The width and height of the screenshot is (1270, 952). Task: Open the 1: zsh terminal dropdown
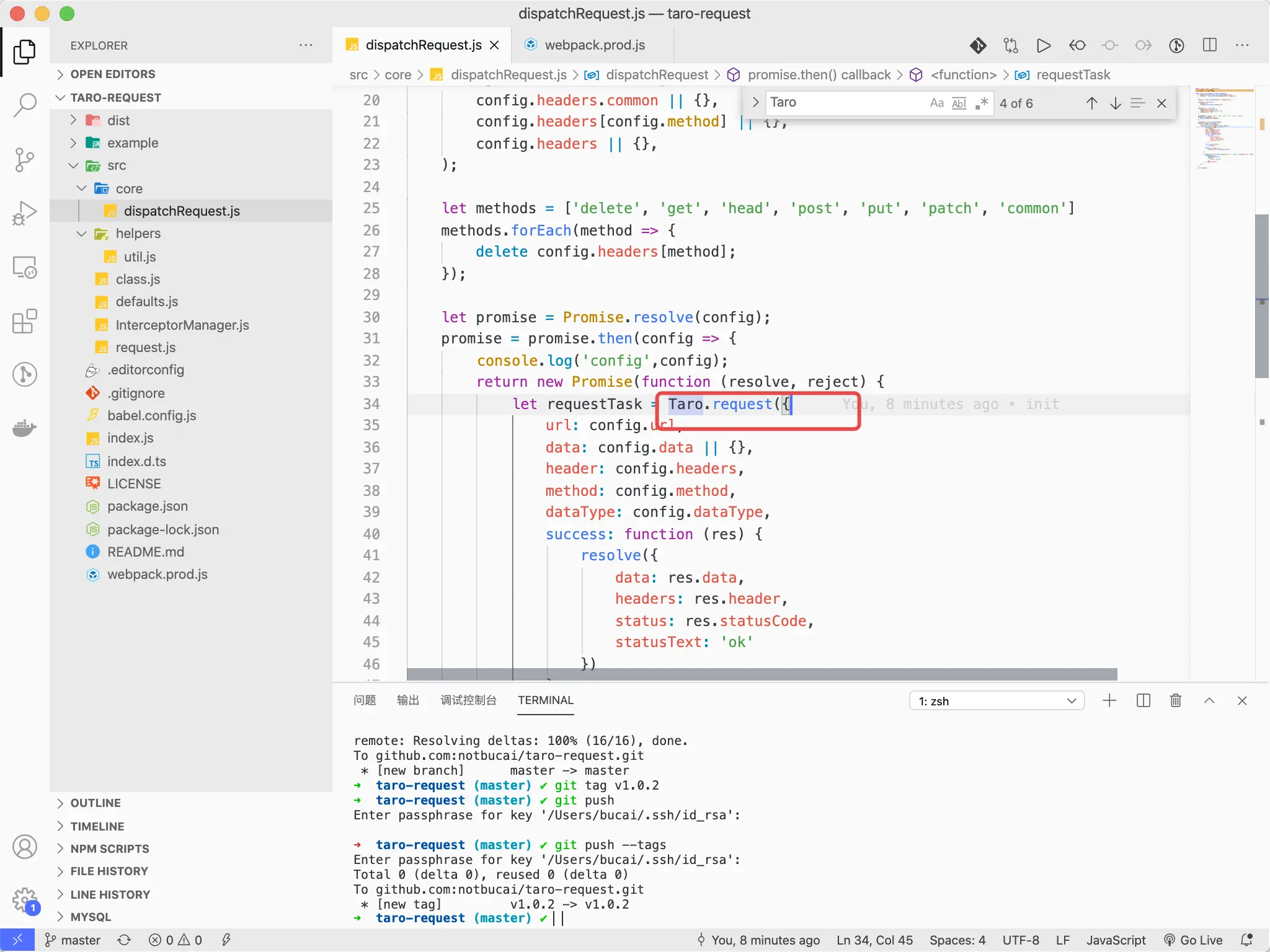coord(997,701)
